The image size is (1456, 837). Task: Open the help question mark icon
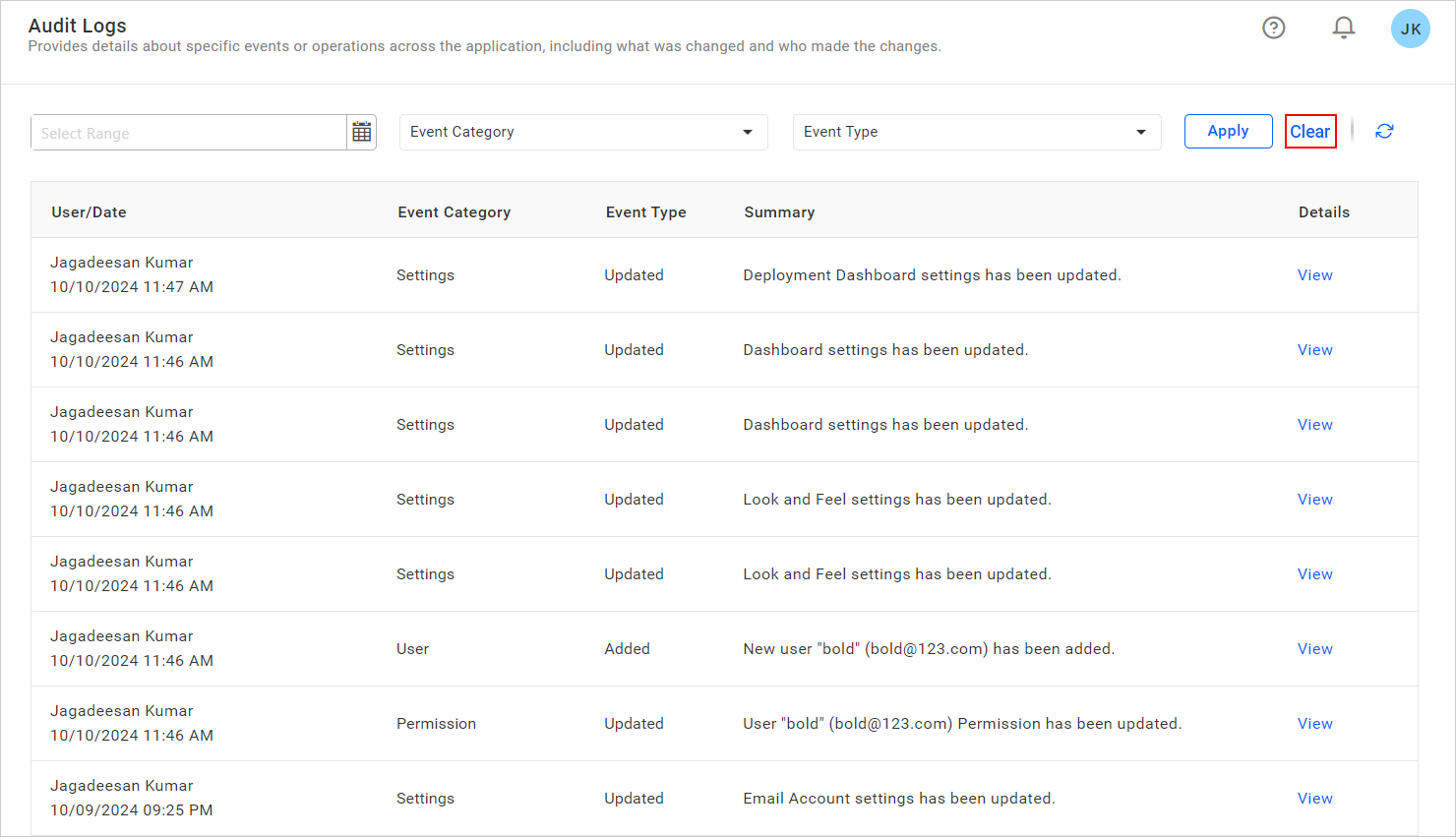pyautogui.click(x=1274, y=28)
